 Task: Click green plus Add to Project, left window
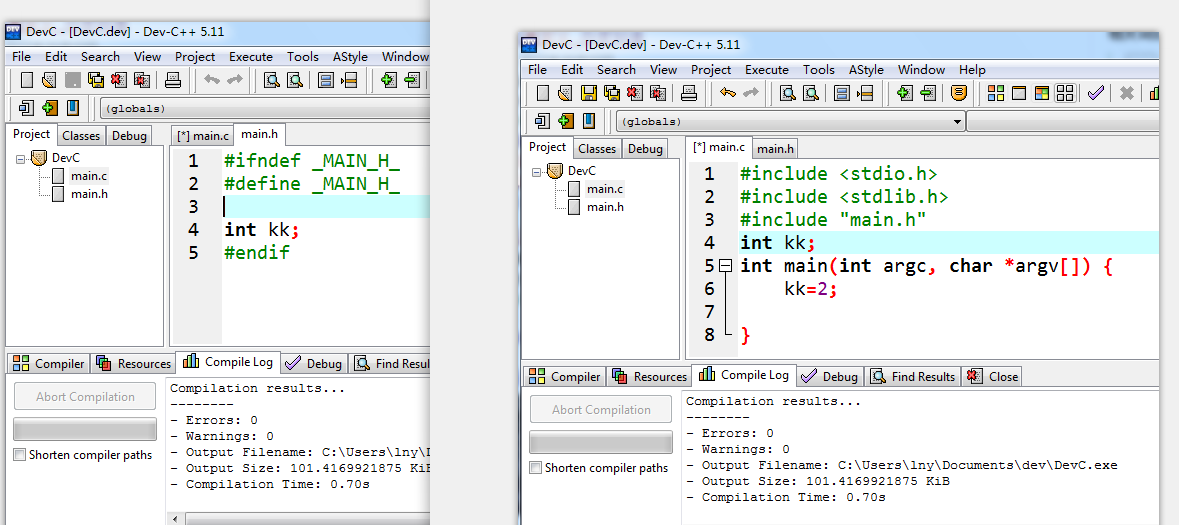point(389,80)
